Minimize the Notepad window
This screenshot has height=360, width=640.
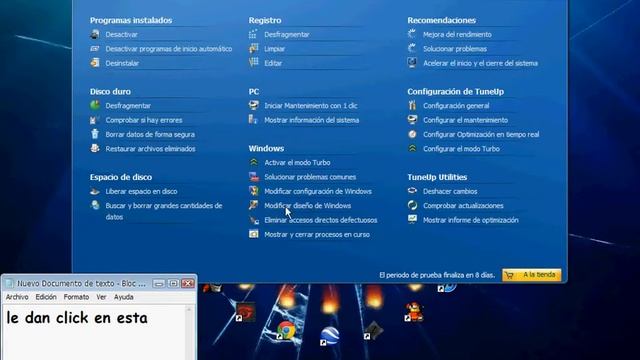click(x=159, y=283)
